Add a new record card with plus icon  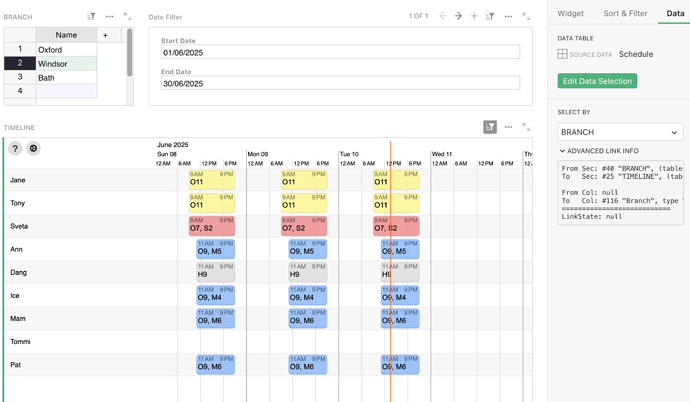click(x=474, y=17)
